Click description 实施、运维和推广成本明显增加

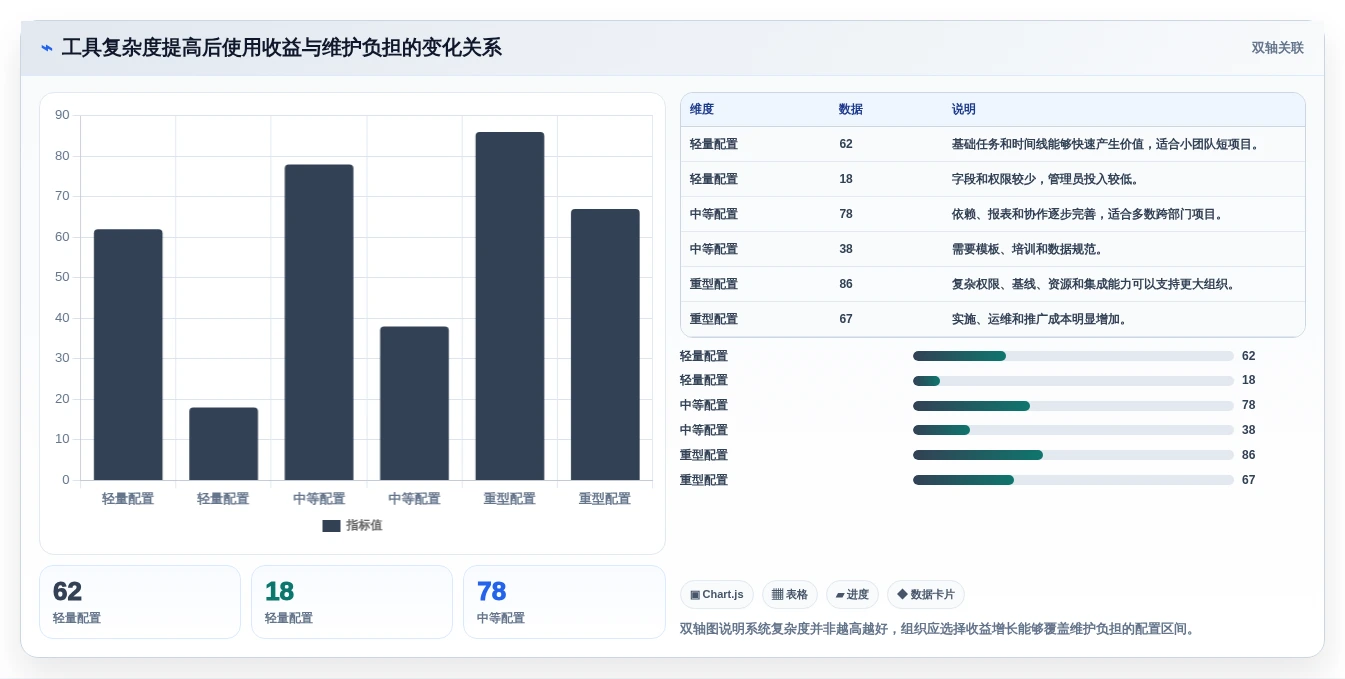(1040, 319)
